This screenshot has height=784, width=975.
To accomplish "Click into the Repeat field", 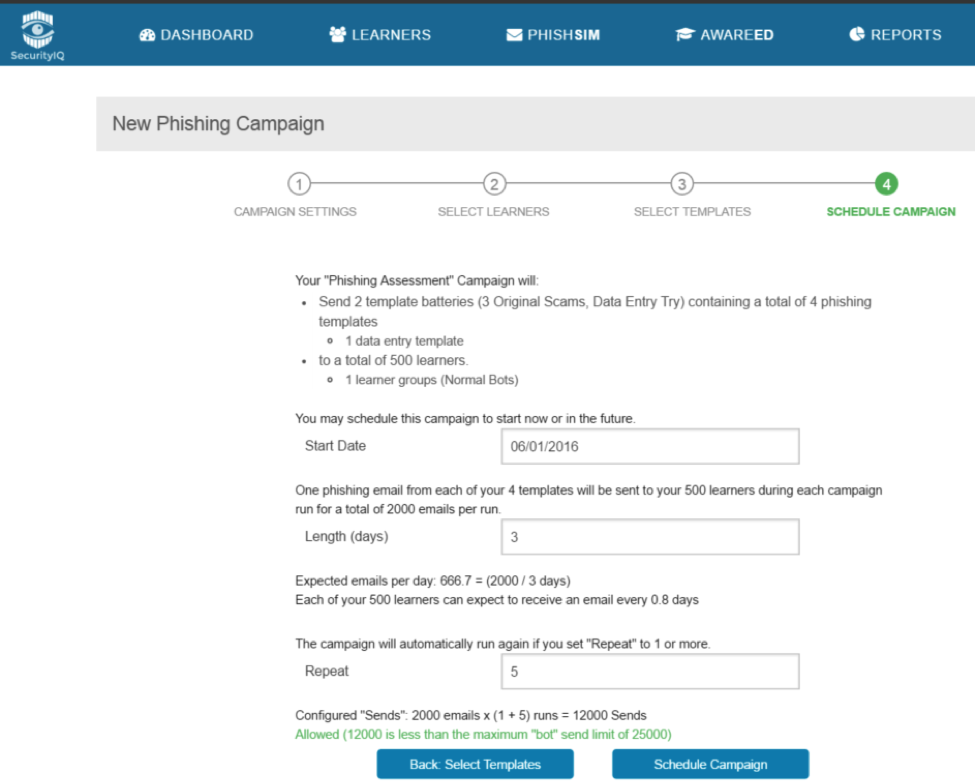I will [649, 672].
